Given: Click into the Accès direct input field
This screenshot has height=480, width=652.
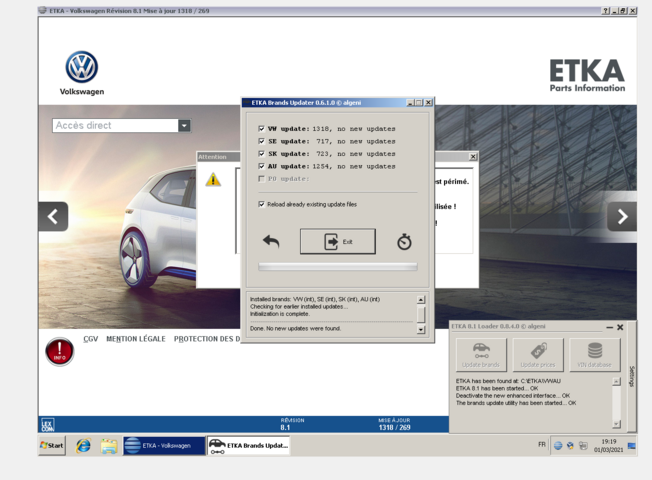Looking at the screenshot, I should coord(115,126).
